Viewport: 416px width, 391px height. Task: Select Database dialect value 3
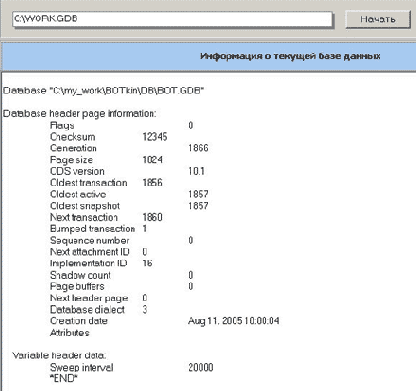point(145,309)
